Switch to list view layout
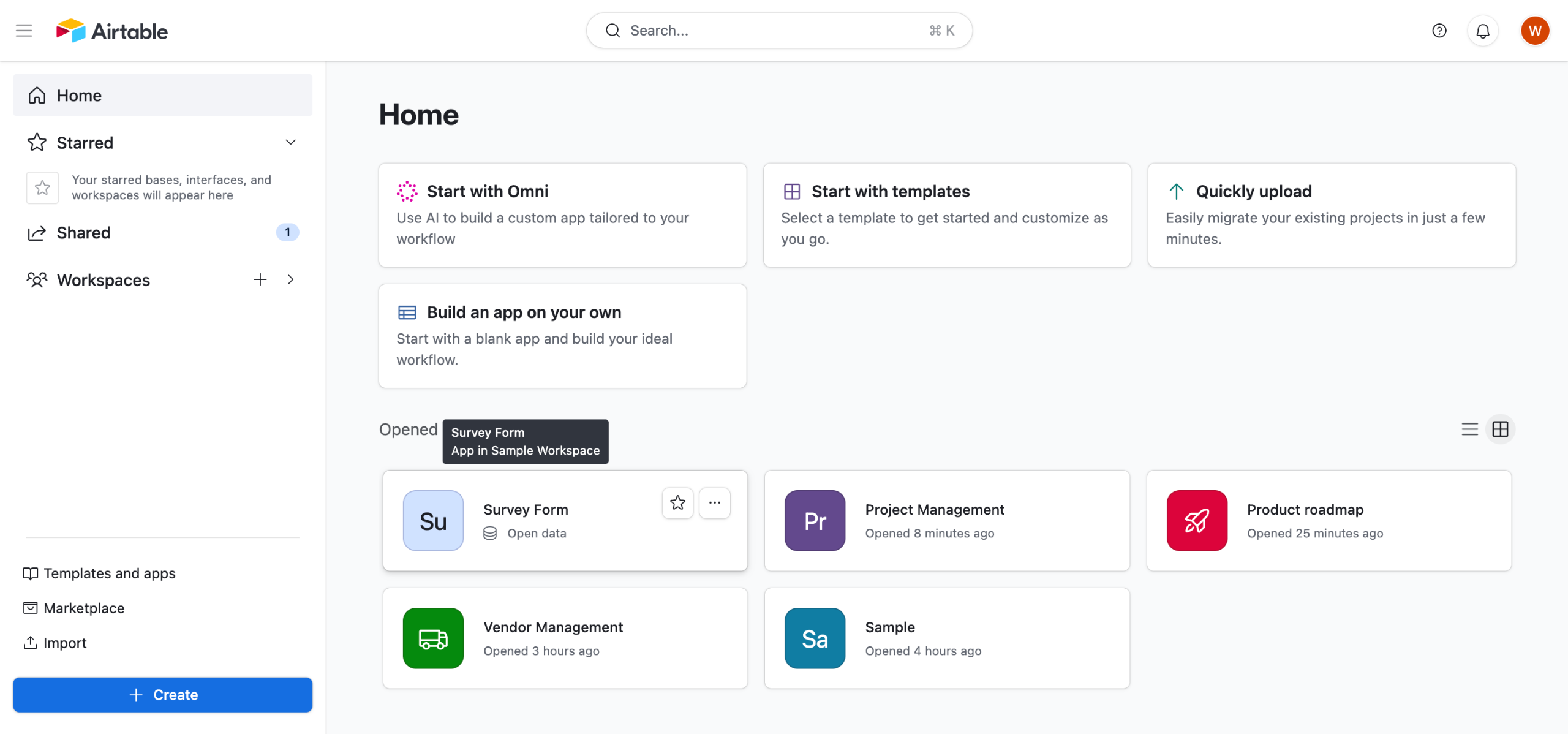The height and width of the screenshot is (734, 1568). click(x=1469, y=429)
